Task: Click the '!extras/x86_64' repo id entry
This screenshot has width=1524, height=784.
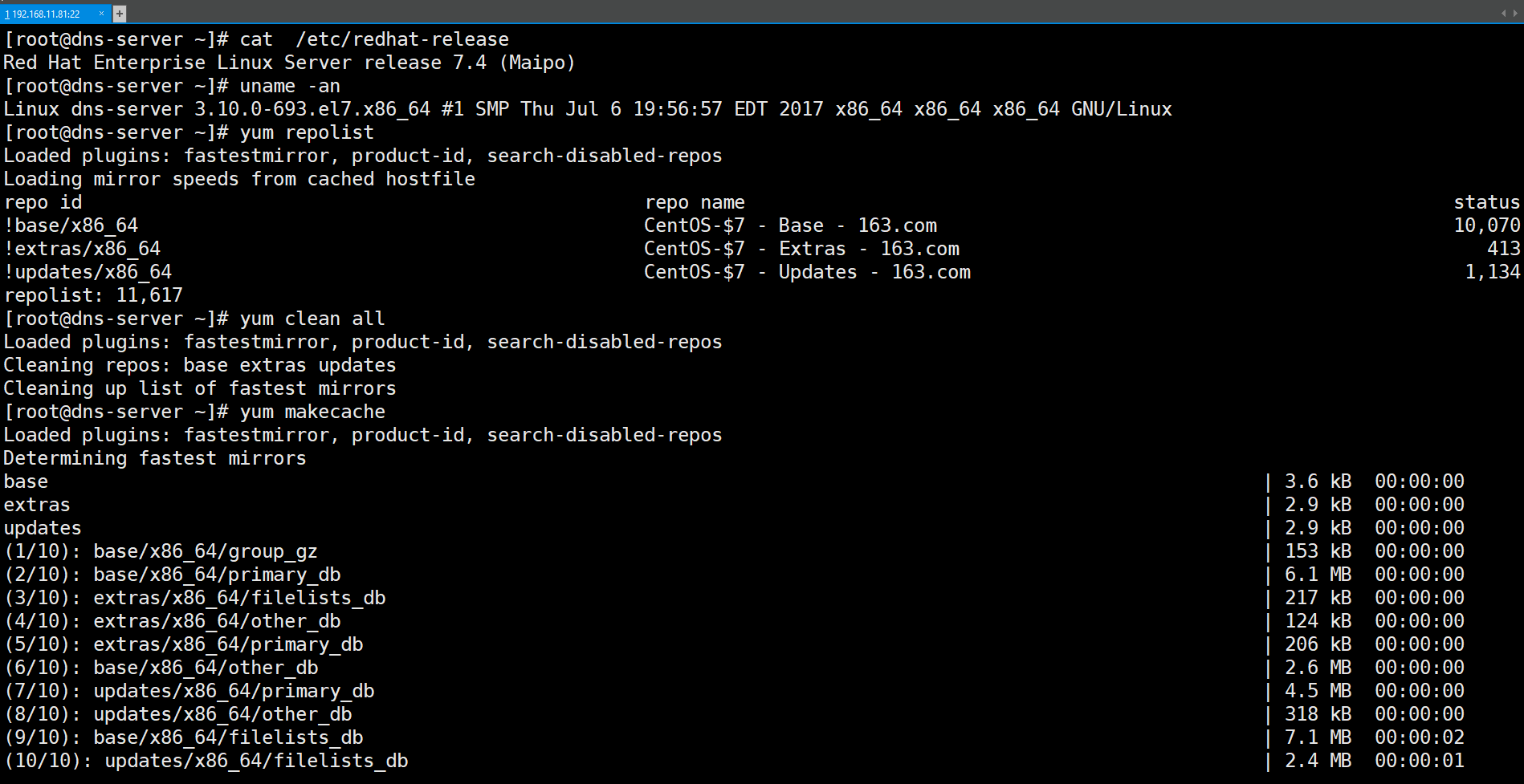Action: [83, 249]
